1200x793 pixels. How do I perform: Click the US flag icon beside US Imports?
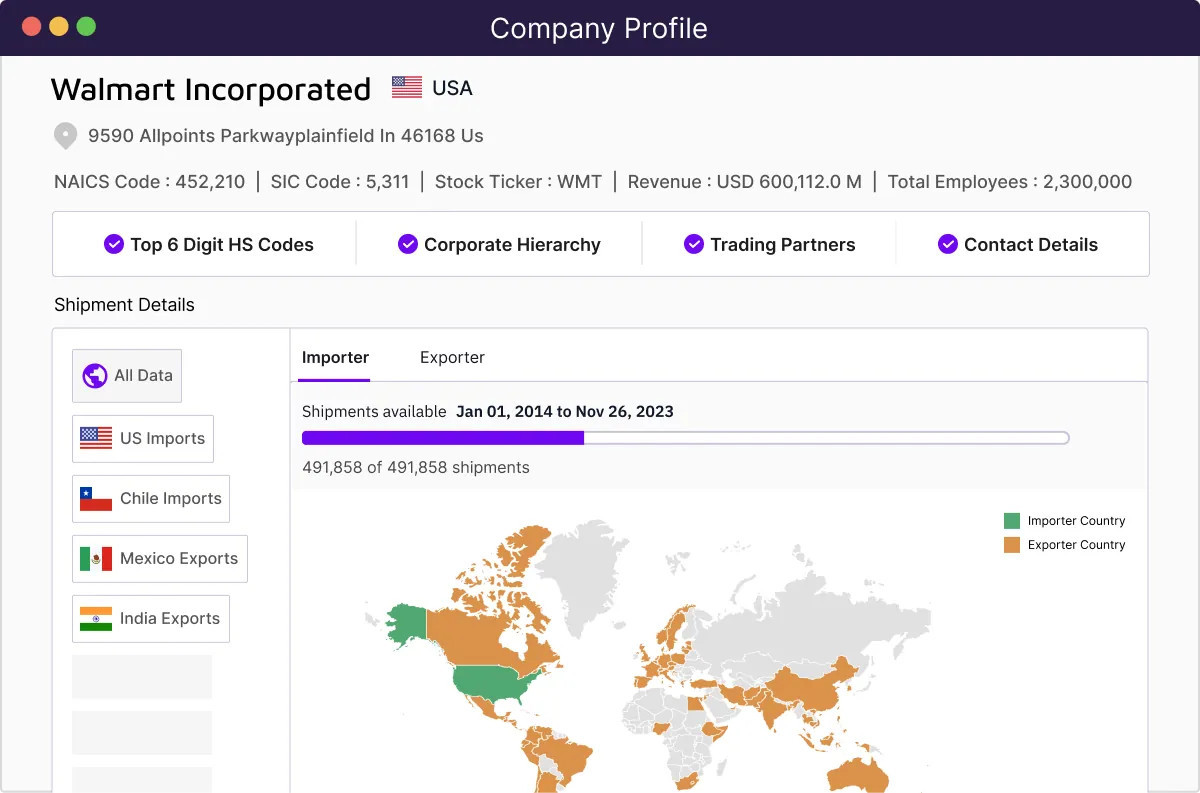[x=93, y=438]
